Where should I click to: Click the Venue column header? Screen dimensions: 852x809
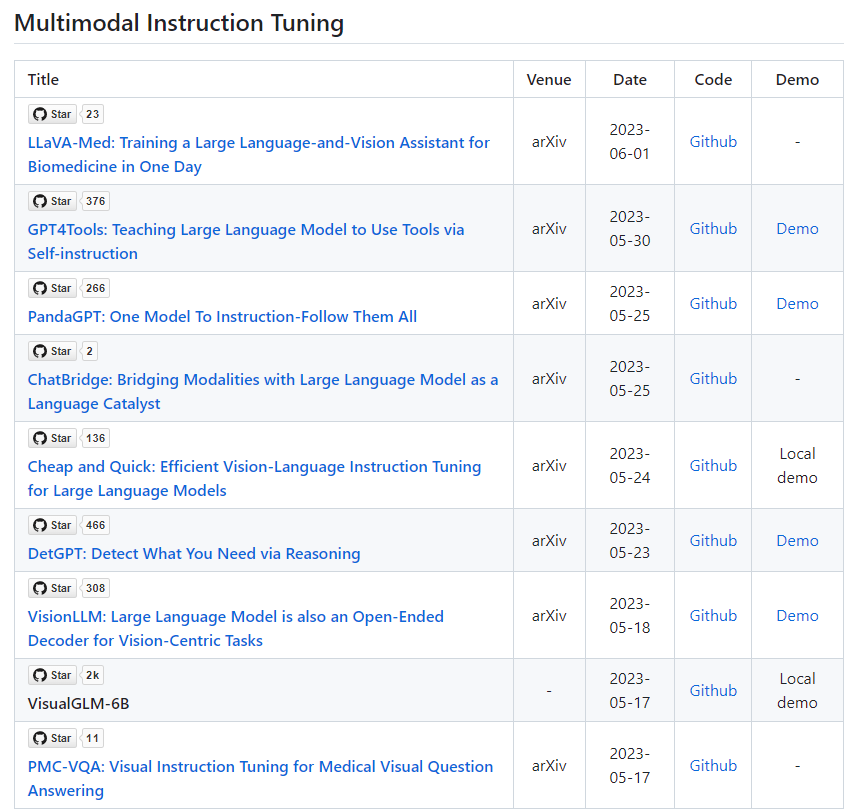pos(549,79)
